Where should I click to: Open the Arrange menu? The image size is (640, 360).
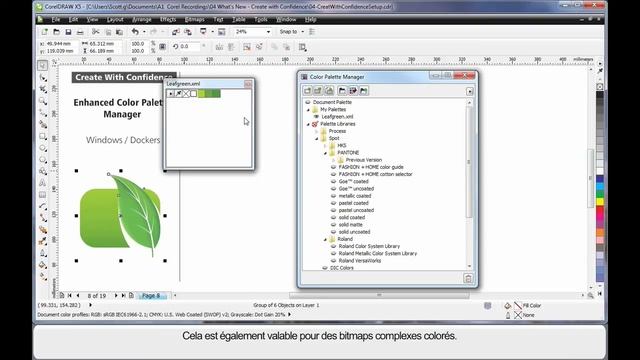[x=142, y=20]
